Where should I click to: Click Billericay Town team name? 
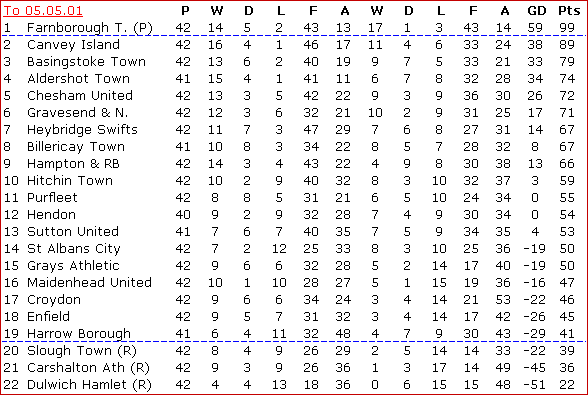click(76, 146)
